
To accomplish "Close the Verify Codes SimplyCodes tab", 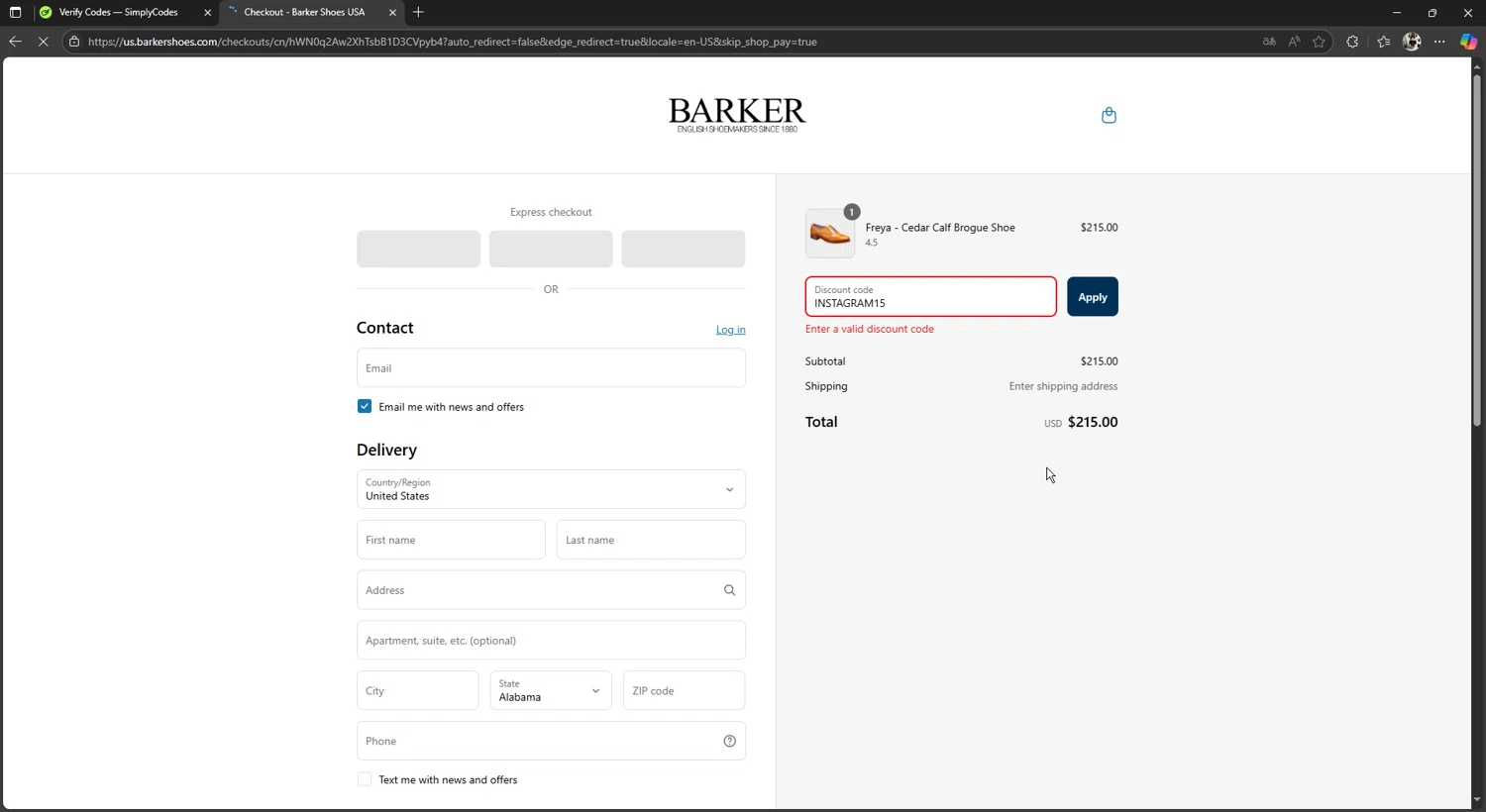I will pyautogui.click(x=207, y=13).
